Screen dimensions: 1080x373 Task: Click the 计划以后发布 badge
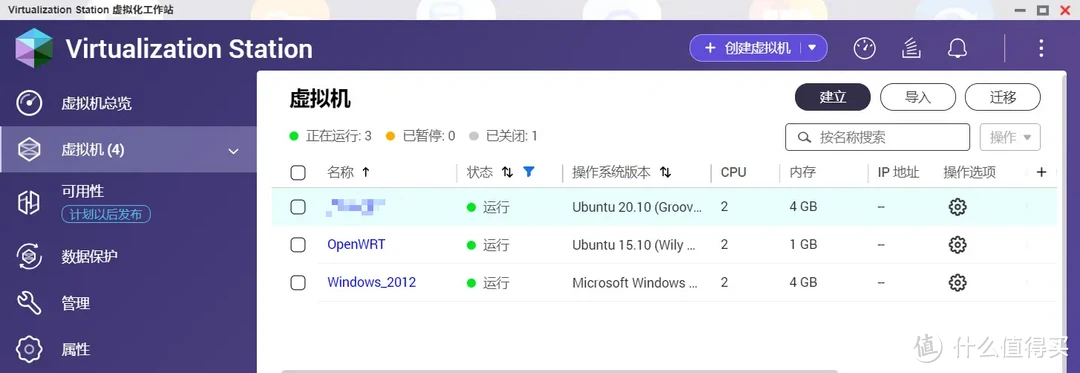[x=106, y=214]
